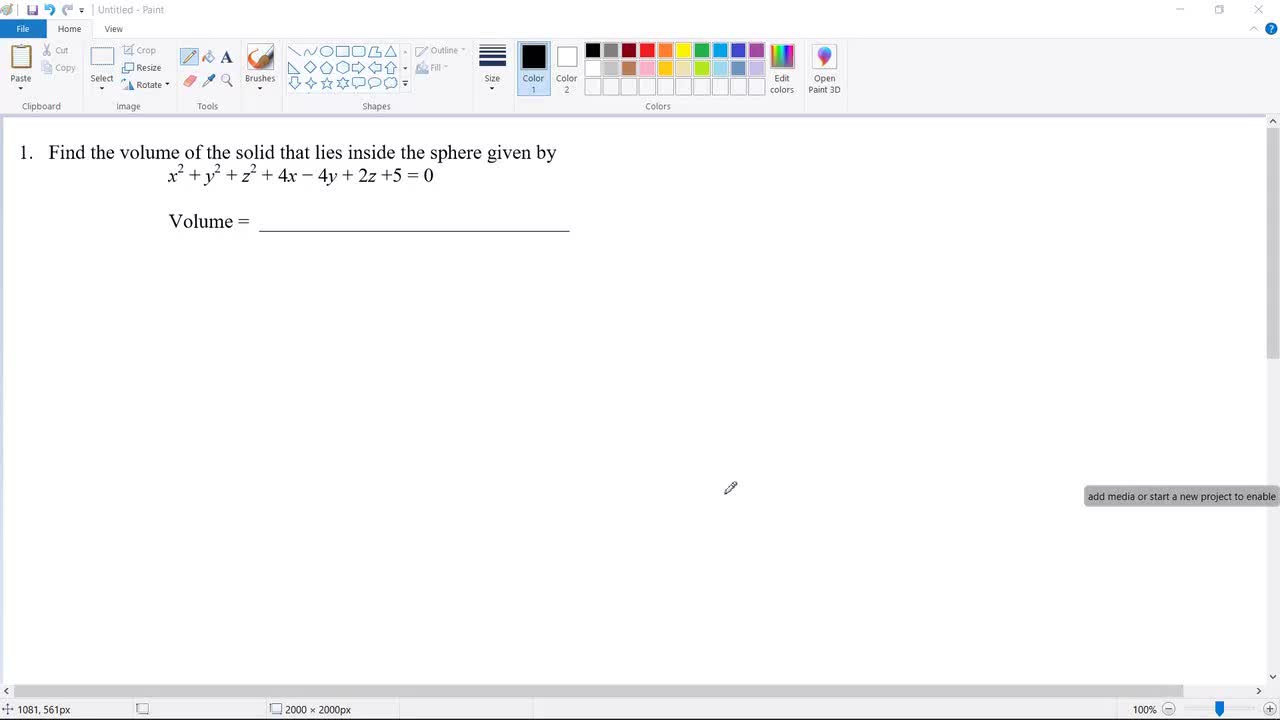The height and width of the screenshot is (720, 1280).
Task: Expand the Size dropdown arrow
Action: pos(492,88)
